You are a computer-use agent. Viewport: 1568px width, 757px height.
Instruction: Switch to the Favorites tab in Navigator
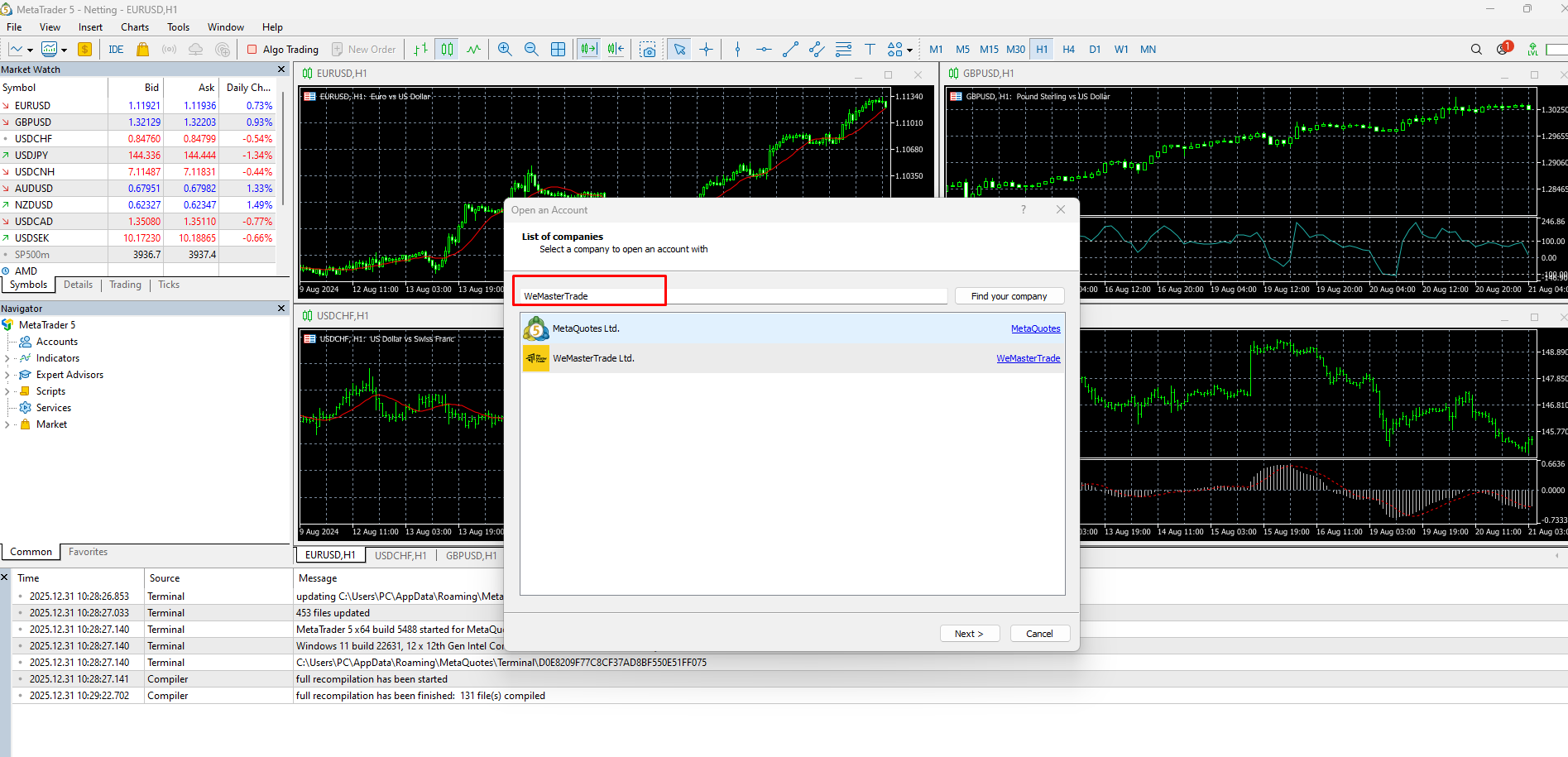[88, 552]
